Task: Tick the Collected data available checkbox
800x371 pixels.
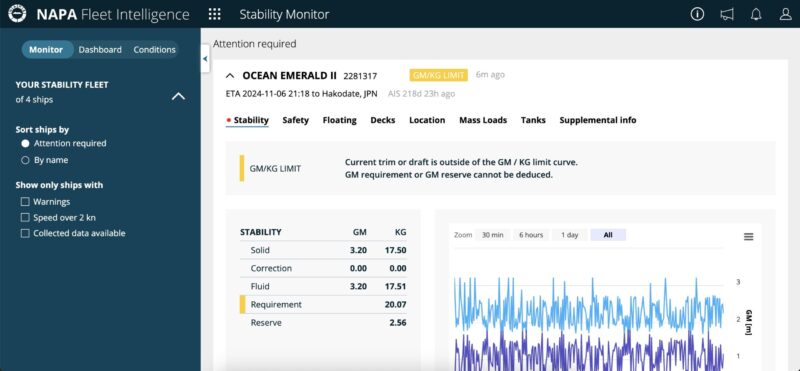Action: pos(25,233)
